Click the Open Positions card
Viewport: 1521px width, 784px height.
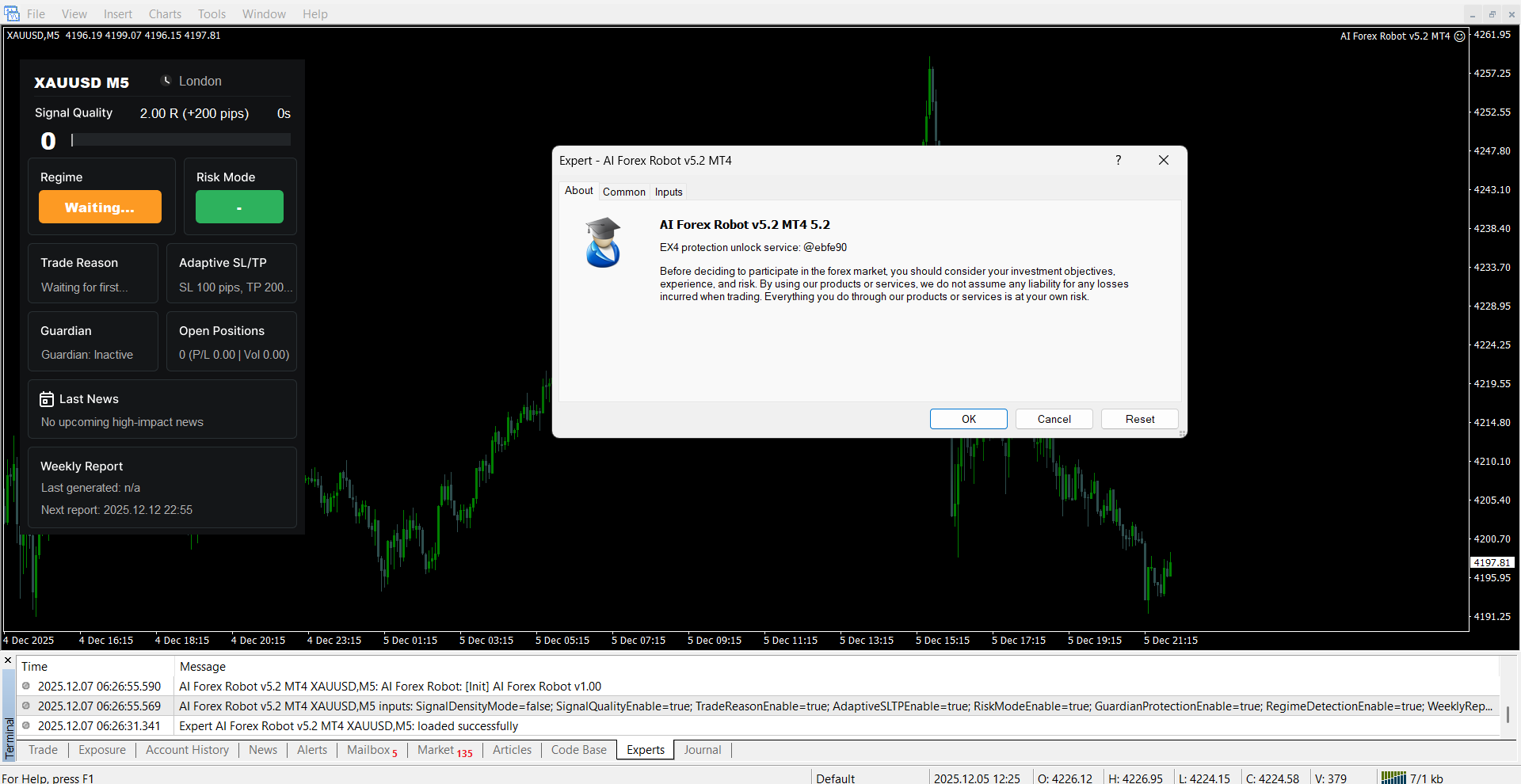click(231, 341)
